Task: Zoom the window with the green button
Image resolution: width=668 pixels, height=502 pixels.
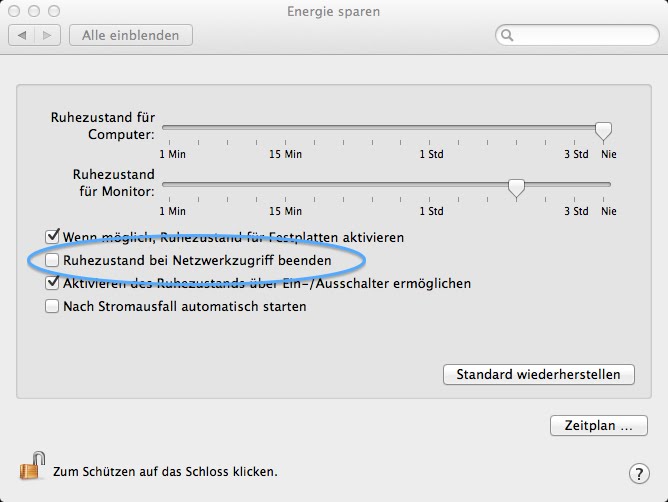Action: (x=54, y=11)
